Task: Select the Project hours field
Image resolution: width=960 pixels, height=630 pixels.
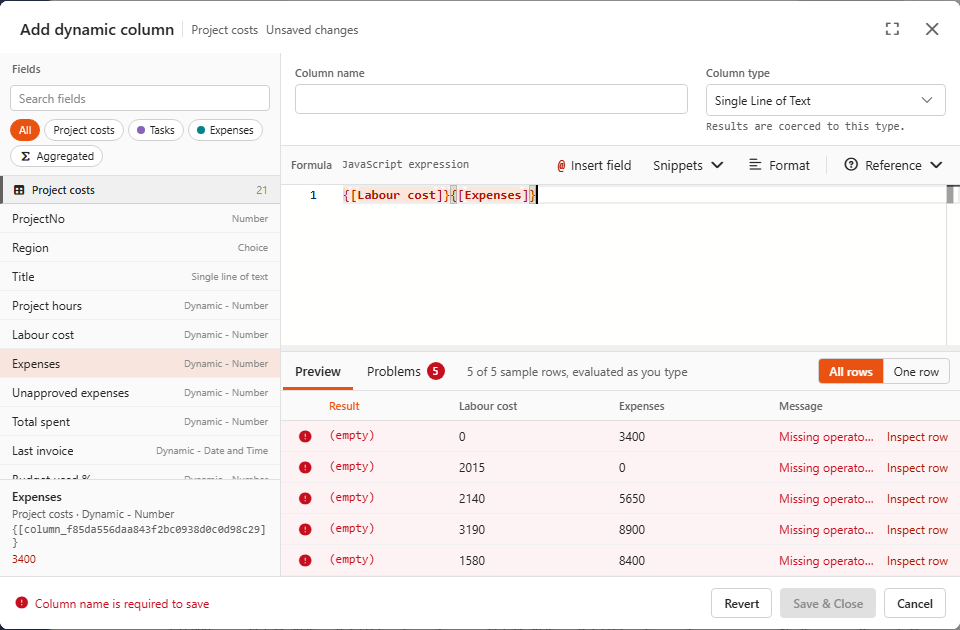Action: (140, 306)
